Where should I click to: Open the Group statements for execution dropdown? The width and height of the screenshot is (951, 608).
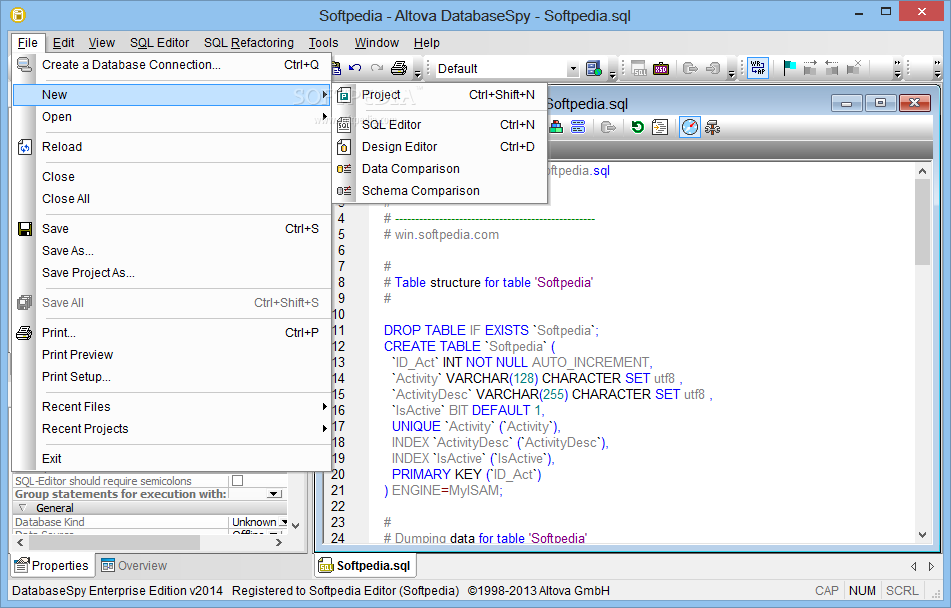click(275, 494)
